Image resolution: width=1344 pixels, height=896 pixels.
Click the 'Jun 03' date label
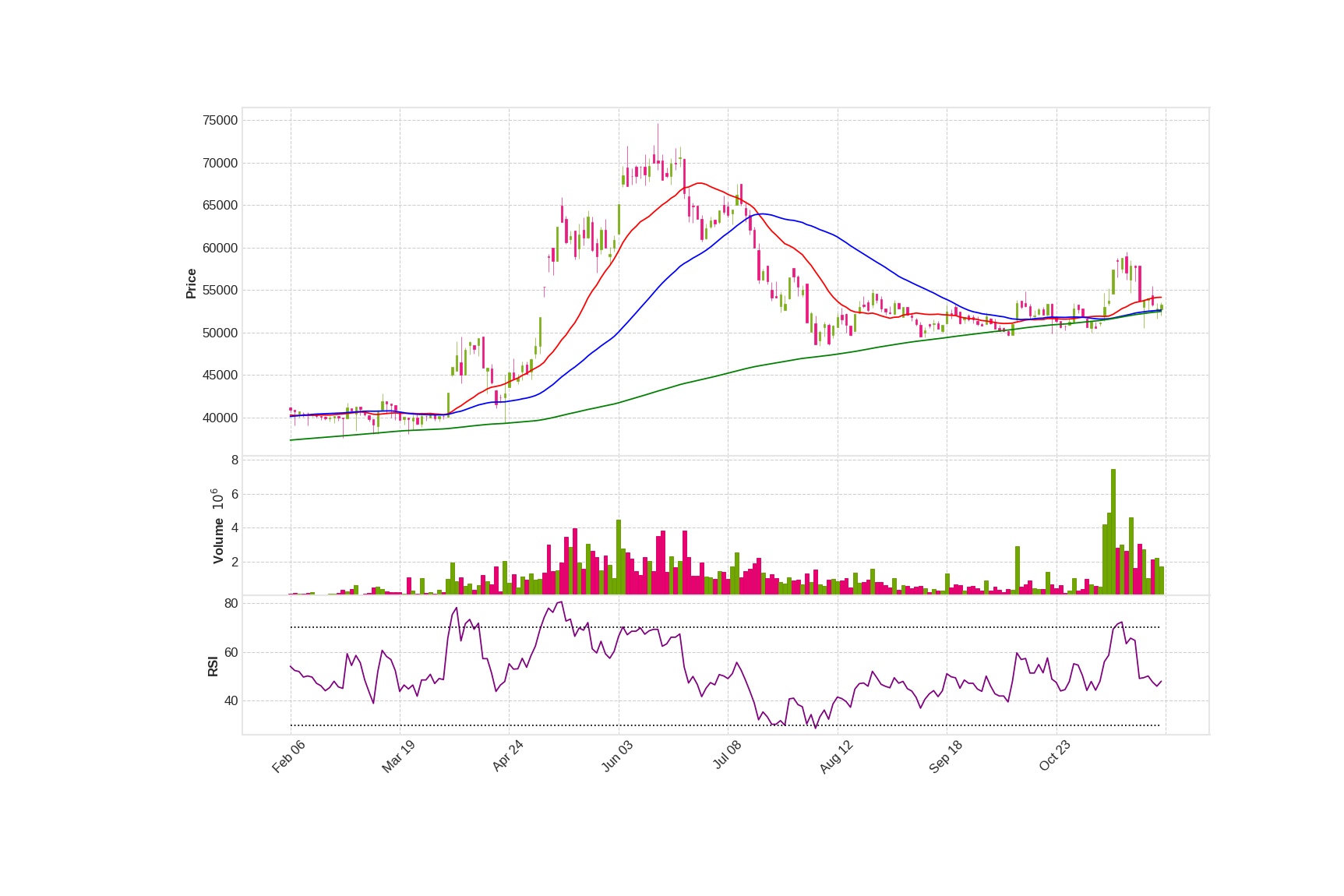coord(617,757)
